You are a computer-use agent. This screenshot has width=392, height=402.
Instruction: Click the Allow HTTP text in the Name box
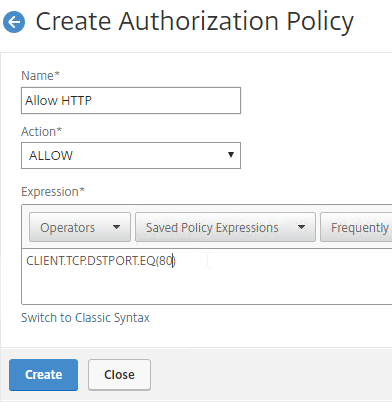click(58, 100)
